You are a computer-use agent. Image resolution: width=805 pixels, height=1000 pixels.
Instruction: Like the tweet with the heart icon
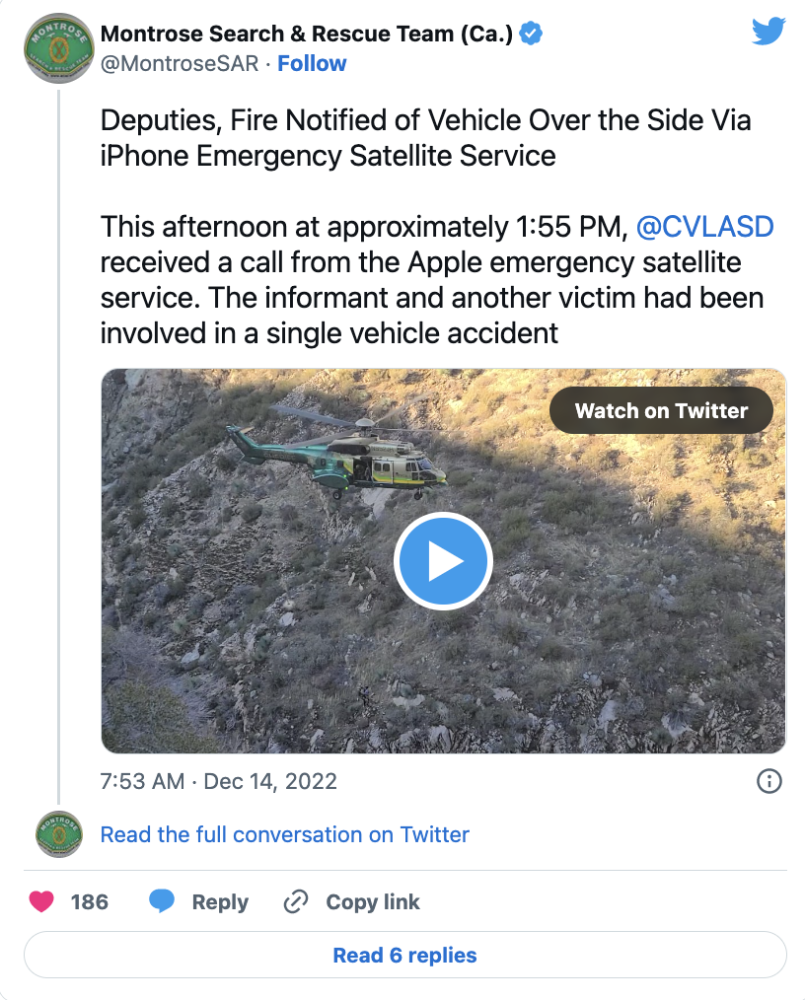click(x=41, y=902)
